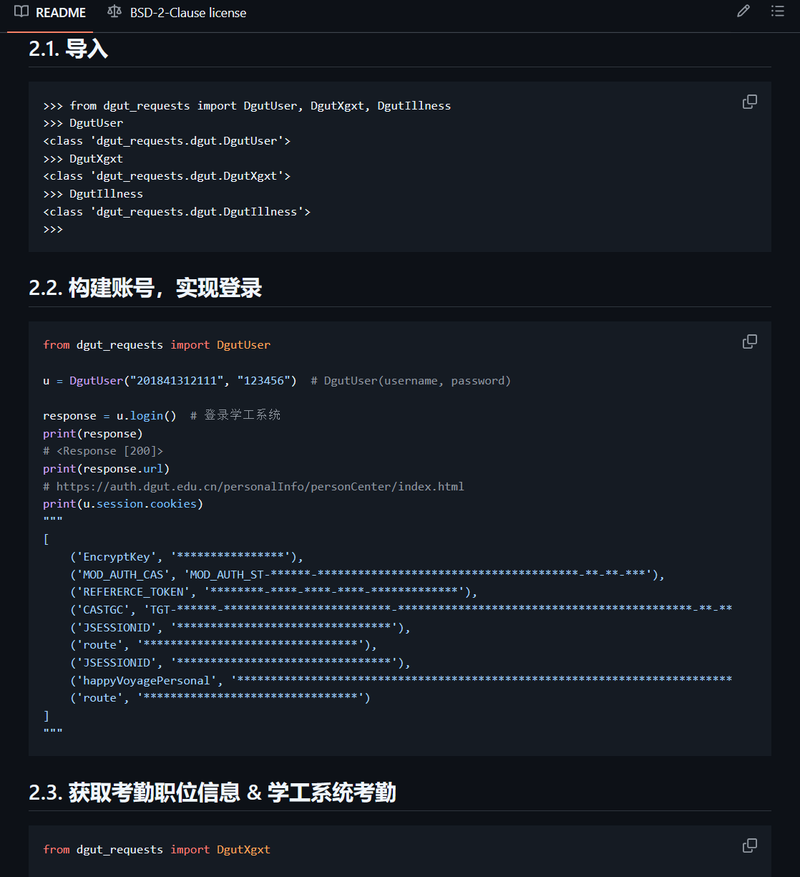Click the auth.dgut.edu.cn URL comment

click(253, 487)
